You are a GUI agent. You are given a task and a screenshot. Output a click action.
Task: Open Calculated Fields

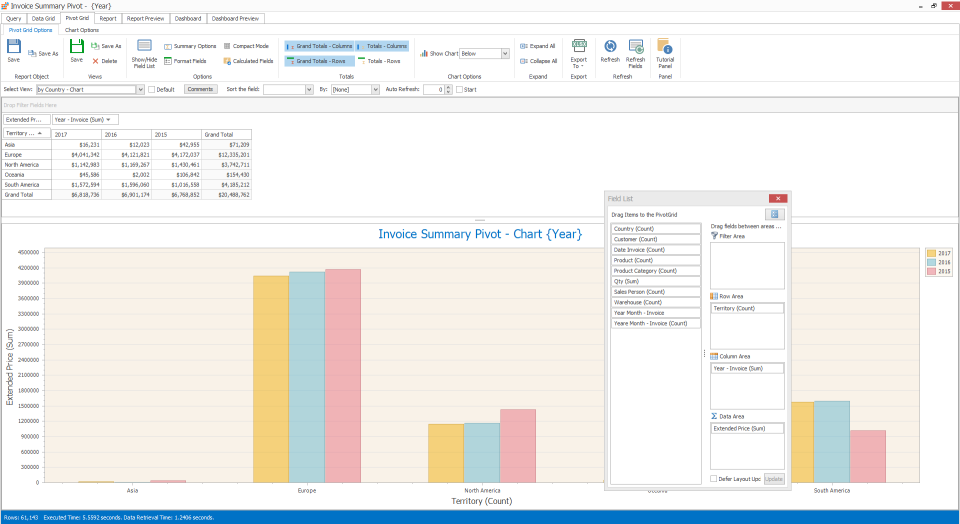[248, 61]
